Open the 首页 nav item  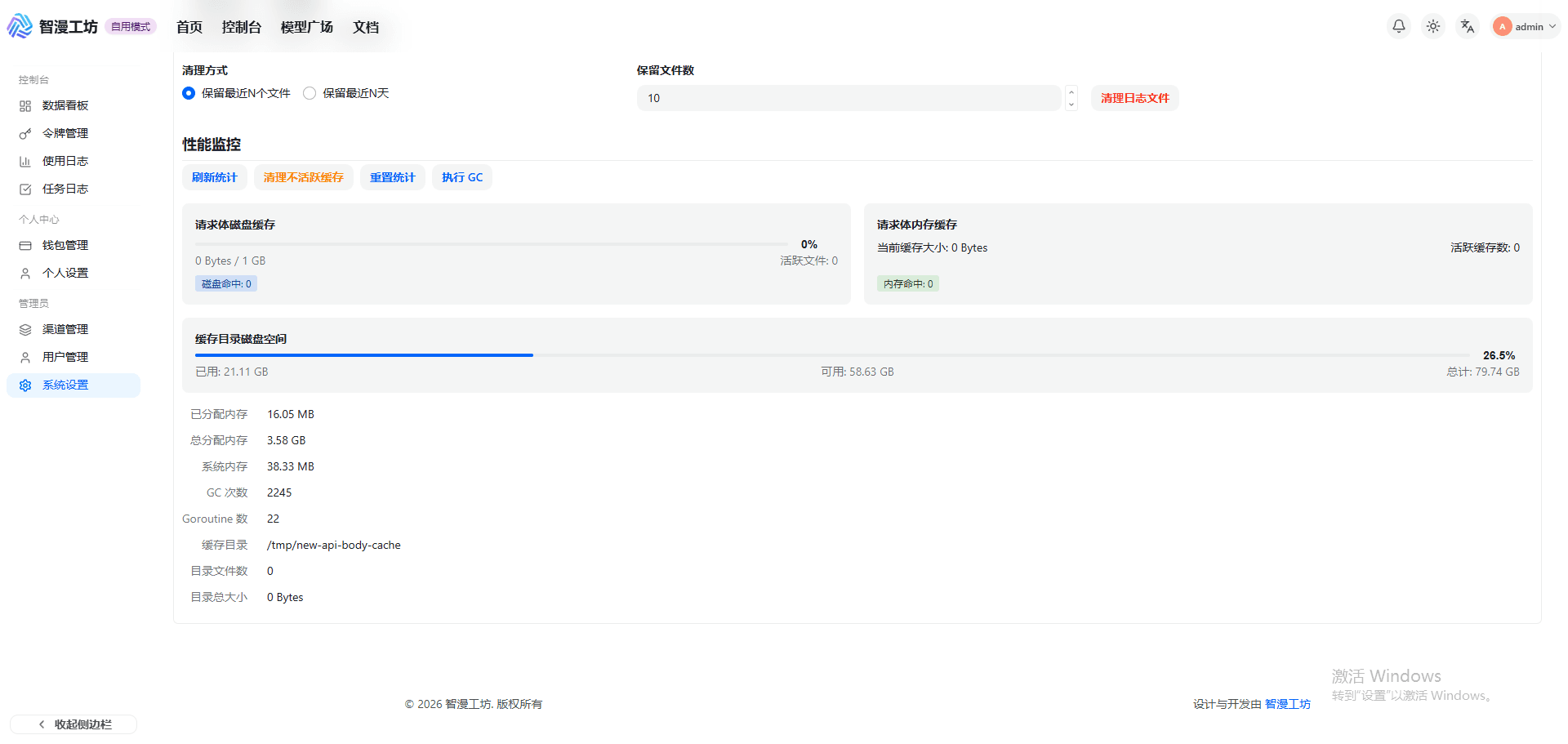189,27
